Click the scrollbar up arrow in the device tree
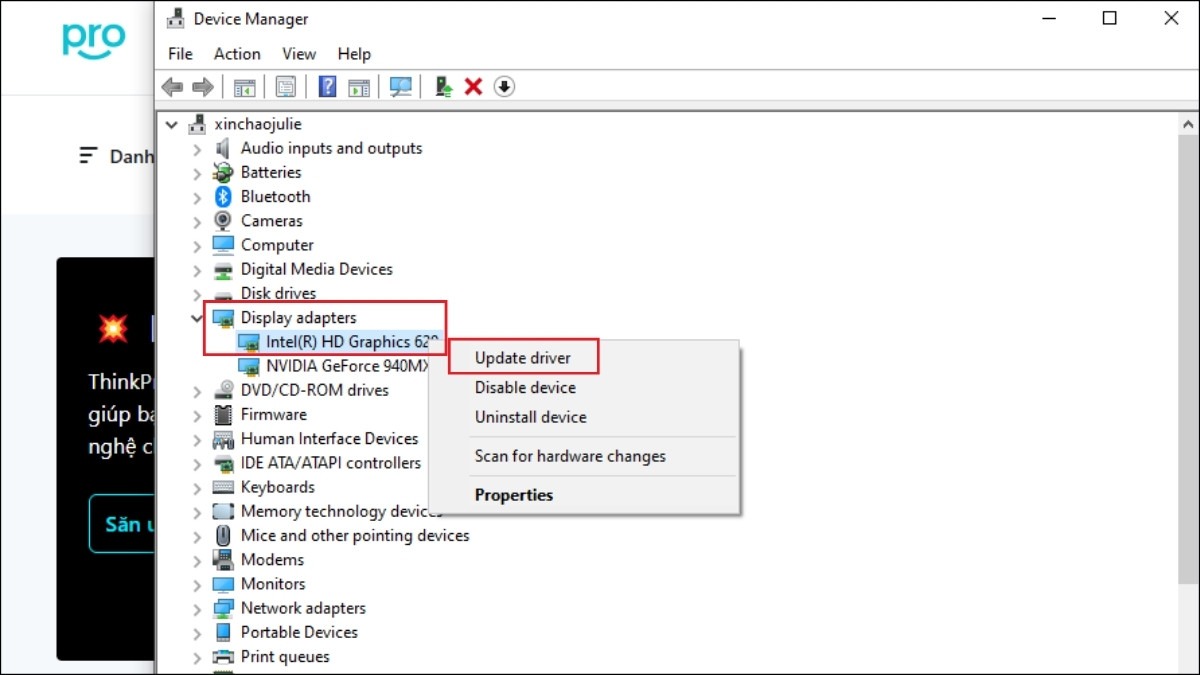The width and height of the screenshot is (1200, 675). 1188,125
